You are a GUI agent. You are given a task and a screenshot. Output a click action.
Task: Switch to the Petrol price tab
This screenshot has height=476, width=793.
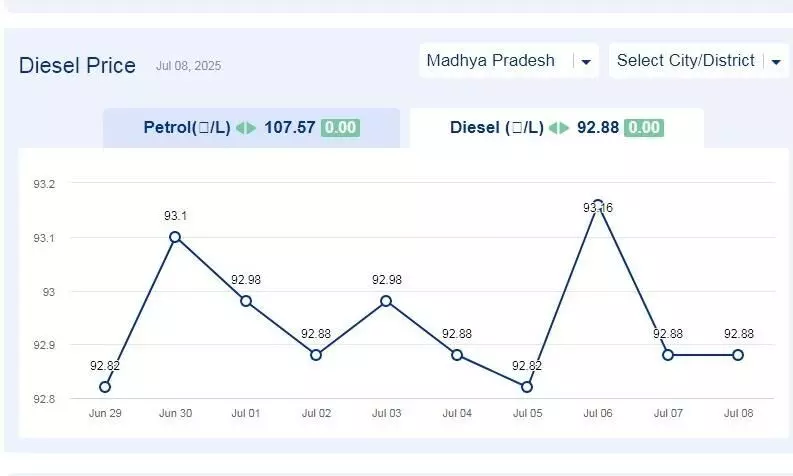251,127
